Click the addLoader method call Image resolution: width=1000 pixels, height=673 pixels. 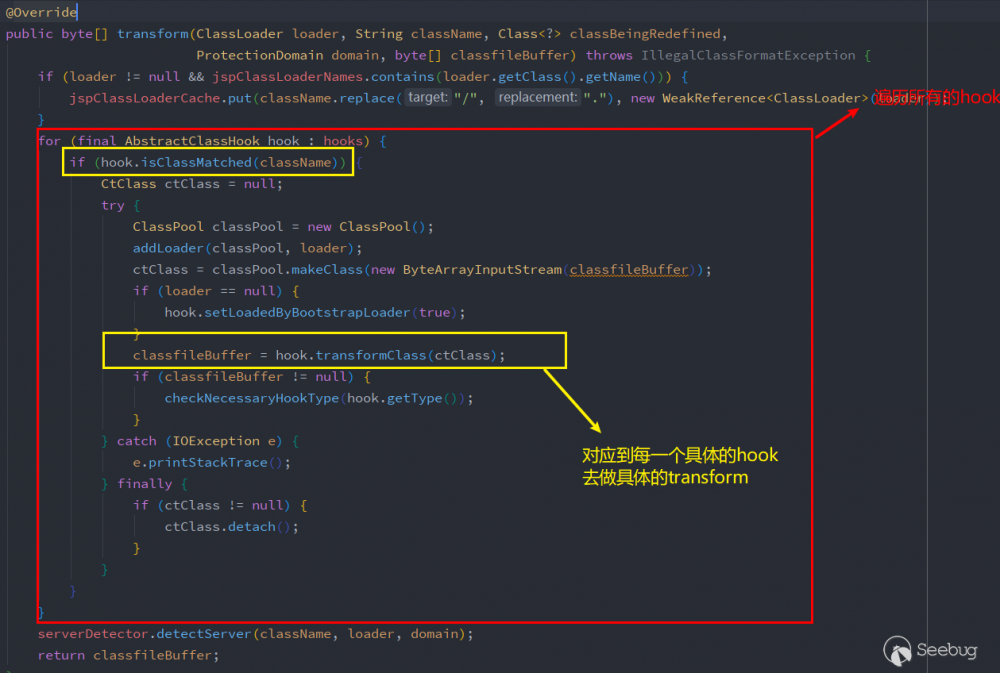(168, 248)
